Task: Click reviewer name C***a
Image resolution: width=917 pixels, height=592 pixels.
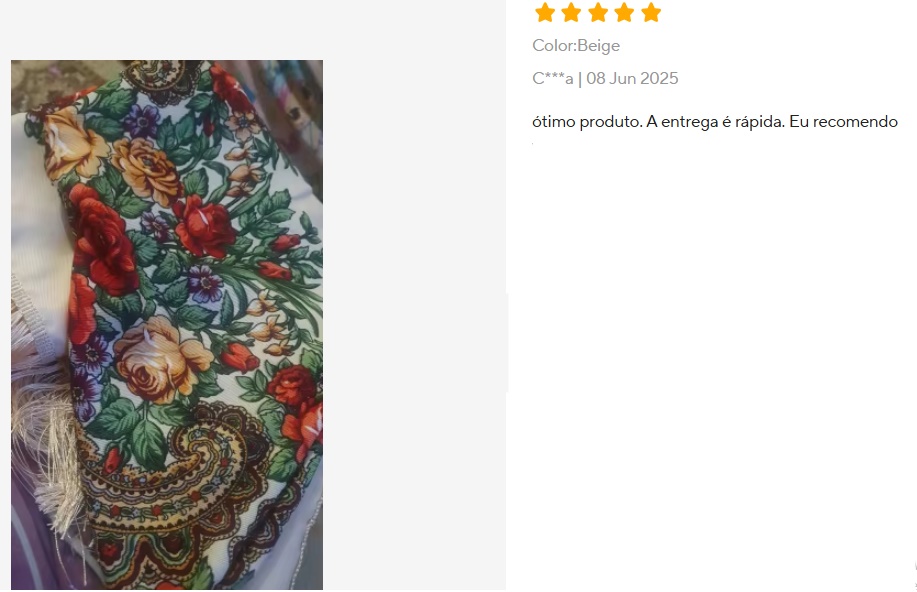Action: click(553, 78)
